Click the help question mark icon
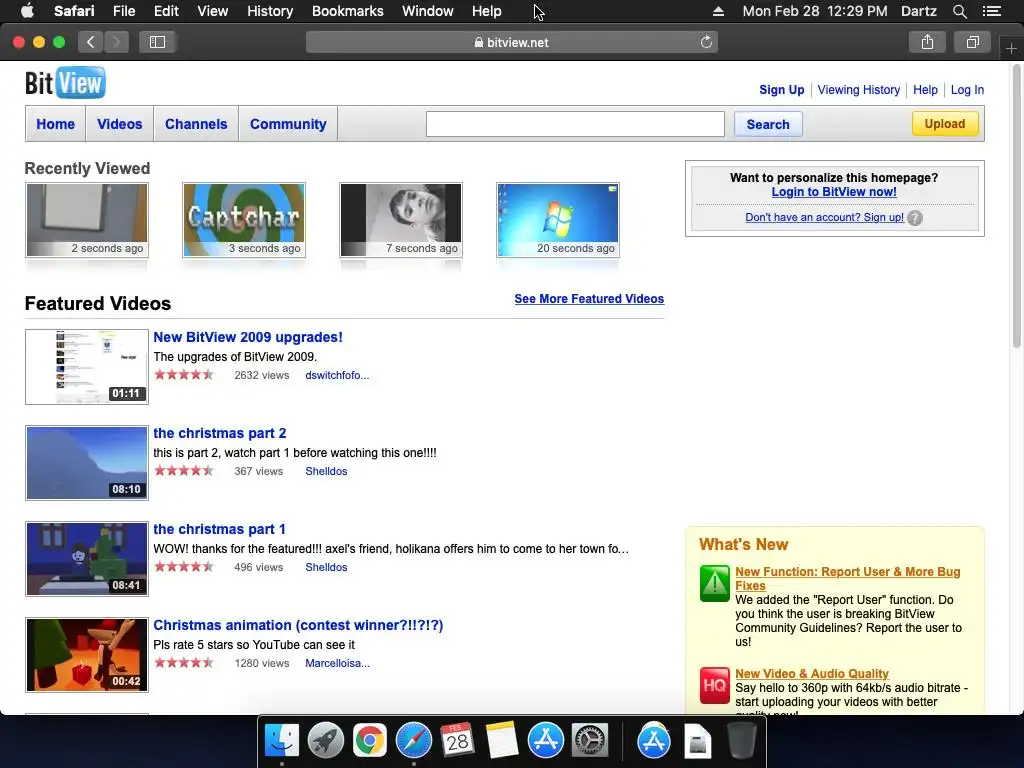The image size is (1024, 768). click(x=915, y=218)
